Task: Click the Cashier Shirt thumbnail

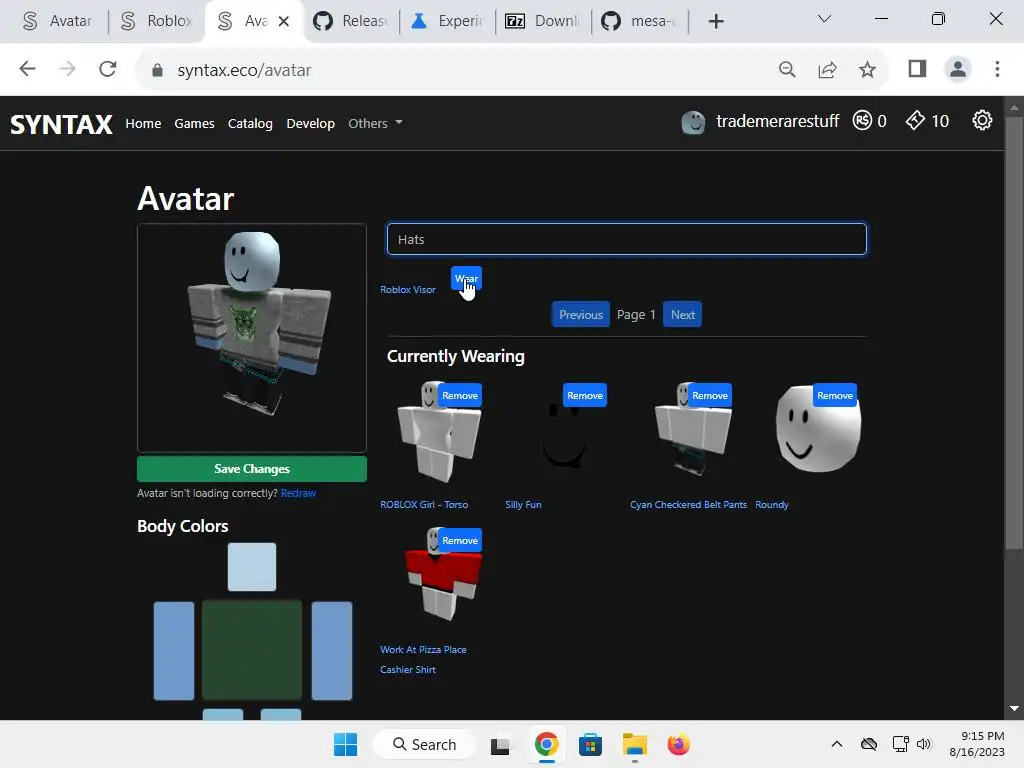Action: click(x=443, y=575)
